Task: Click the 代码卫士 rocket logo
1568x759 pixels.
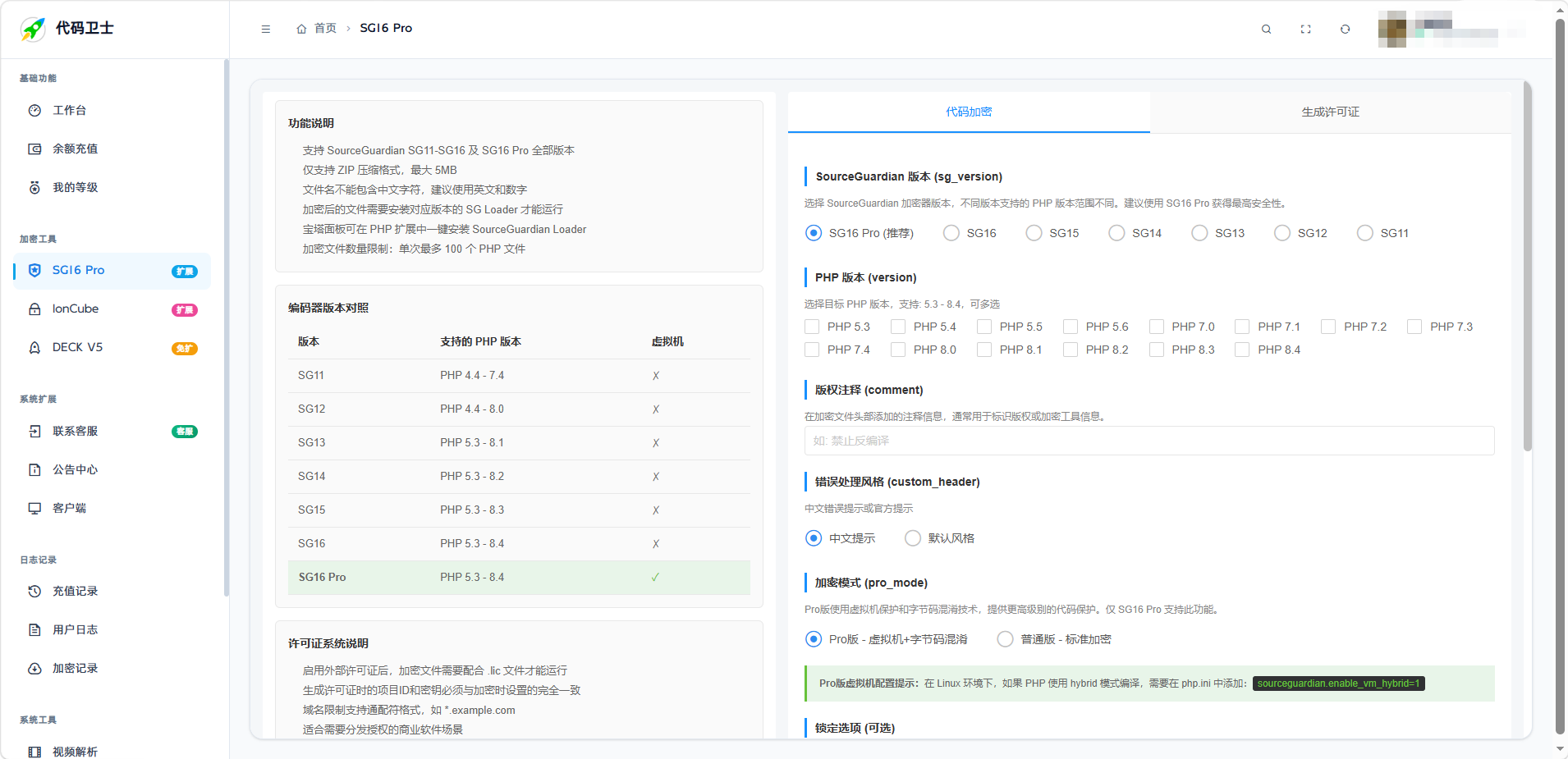Action: (x=33, y=29)
